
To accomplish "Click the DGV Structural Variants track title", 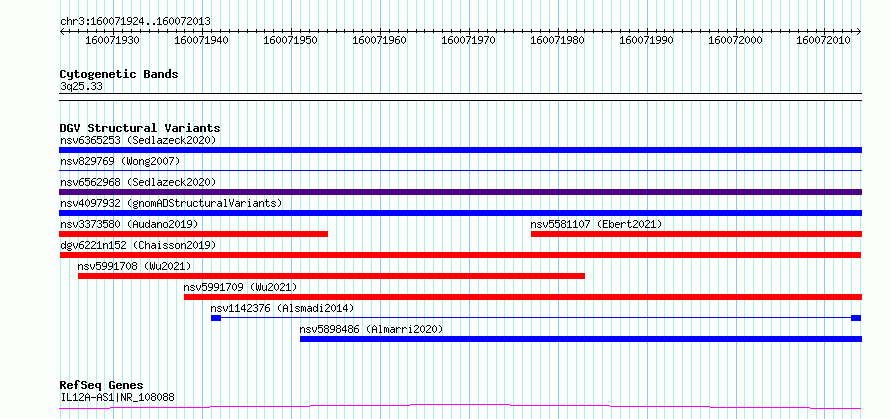I will tap(140, 128).
